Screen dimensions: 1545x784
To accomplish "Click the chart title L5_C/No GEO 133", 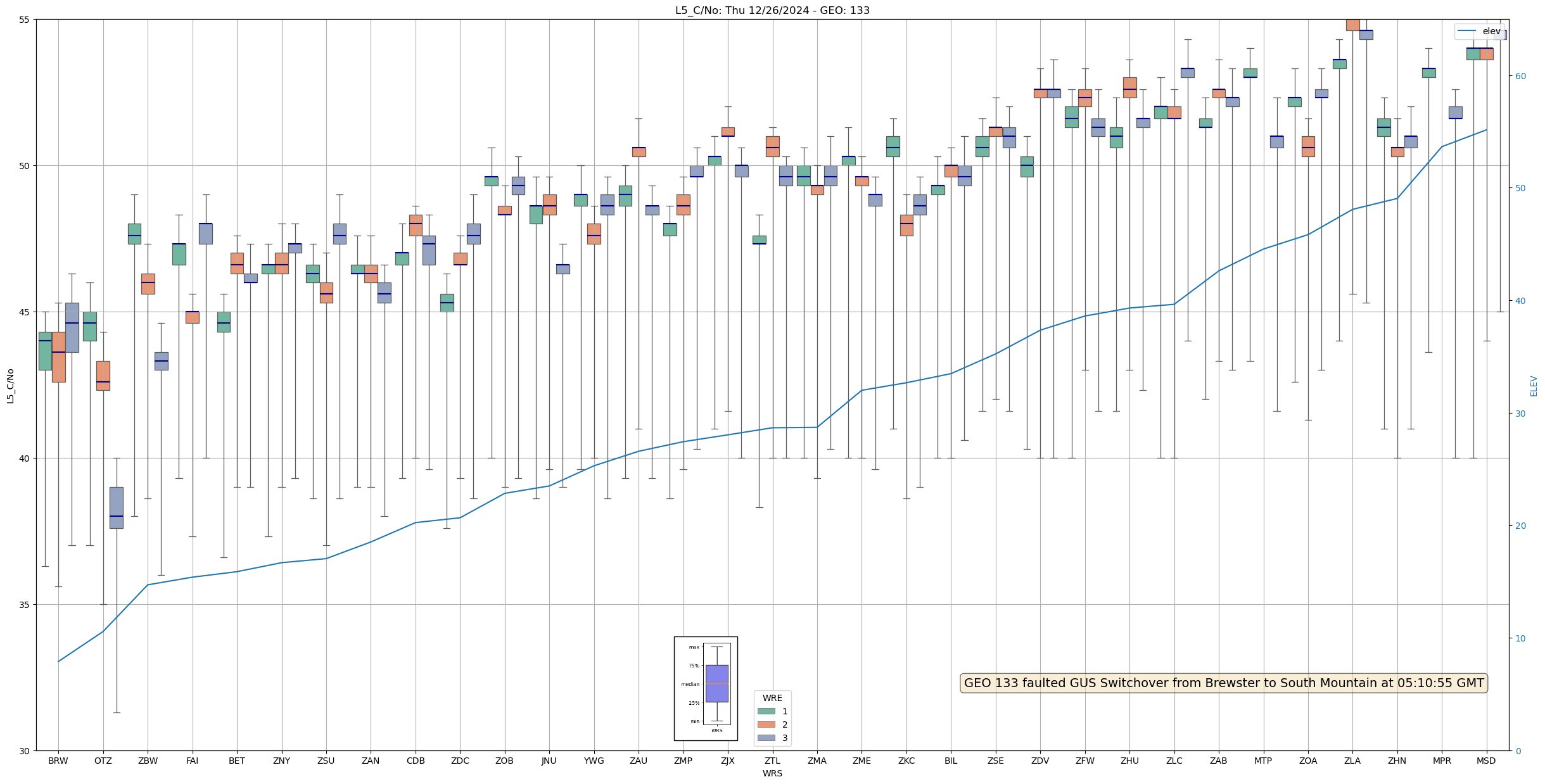I will pyautogui.click(x=772, y=10).
